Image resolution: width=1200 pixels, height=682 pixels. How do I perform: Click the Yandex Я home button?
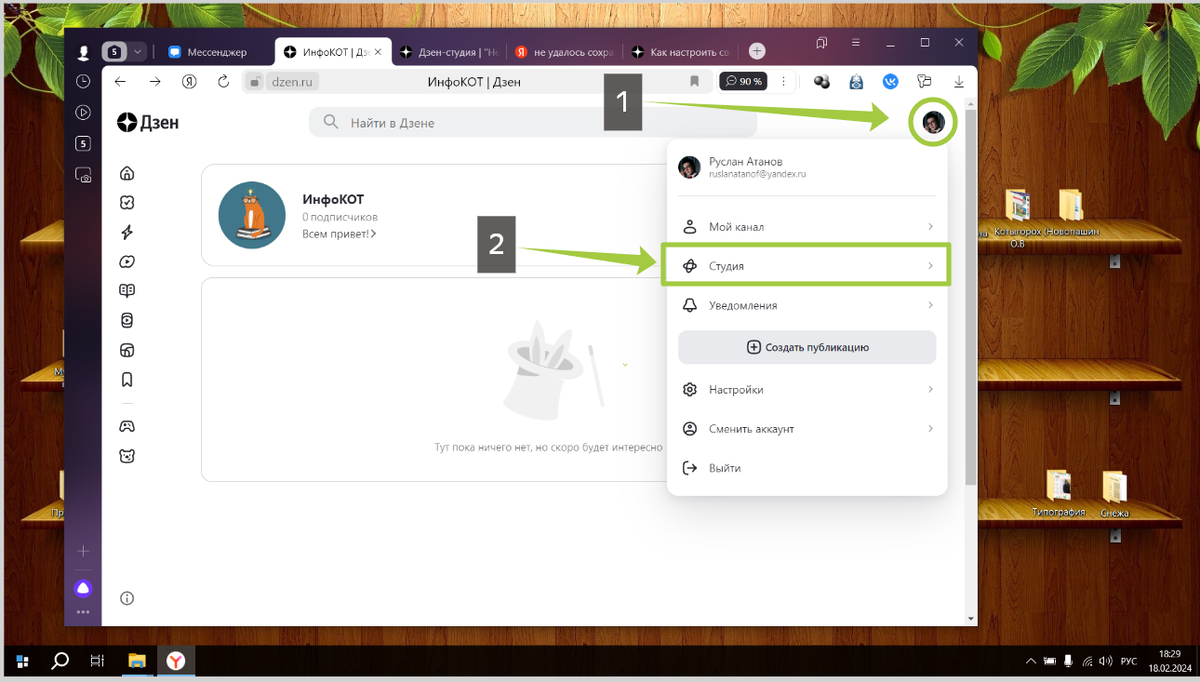pos(189,81)
